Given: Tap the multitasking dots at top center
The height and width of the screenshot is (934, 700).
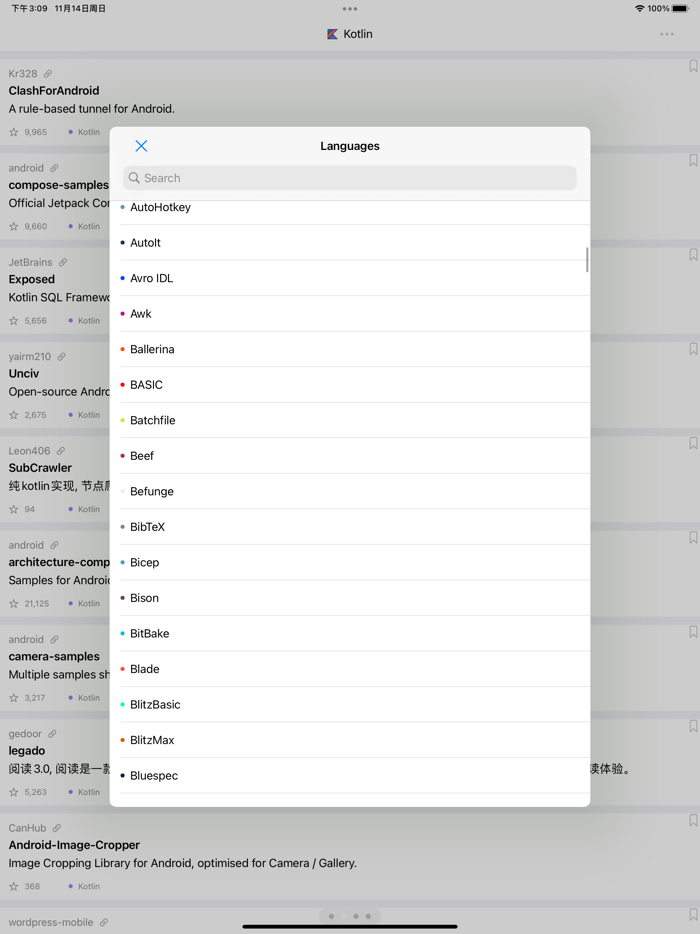Looking at the screenshot, I should pyautogui.click(x=350, y=9).
